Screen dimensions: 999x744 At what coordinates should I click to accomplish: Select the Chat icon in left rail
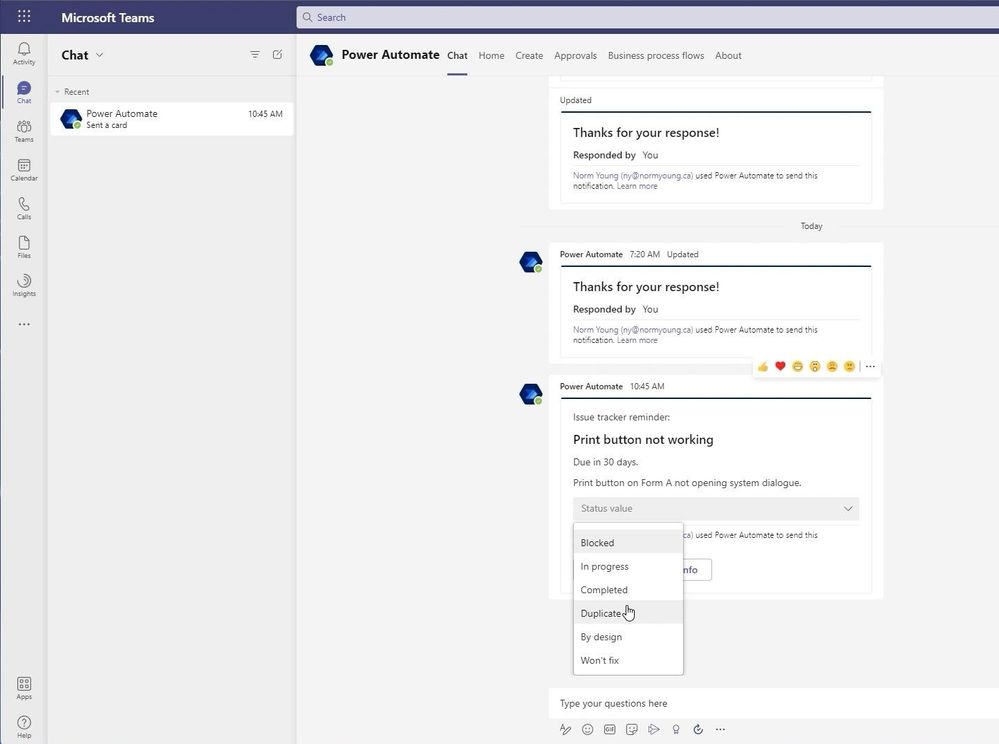(x=24, y=92)
